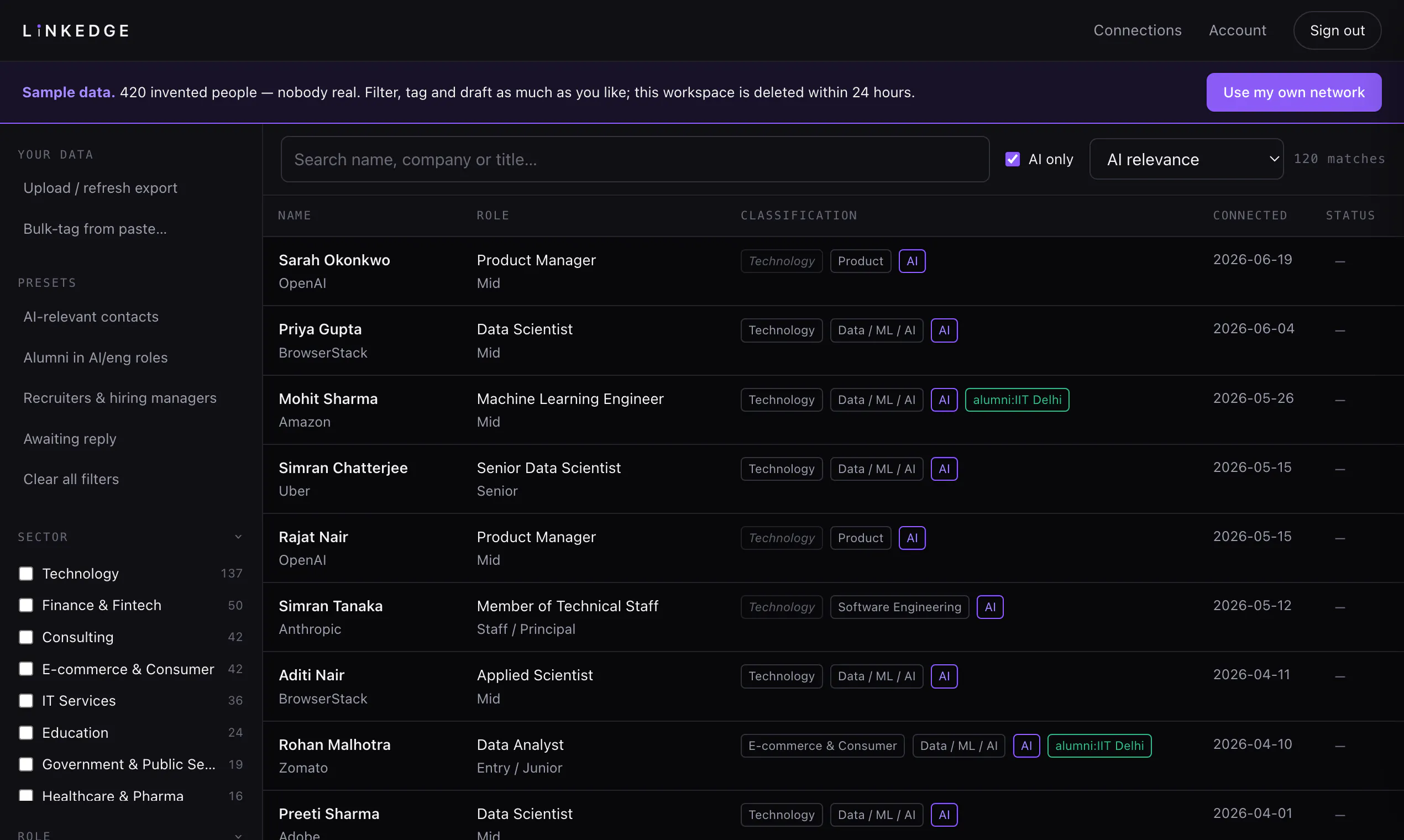Screen dimensions: 1404x840
Task: Click the Status column header
Action: coord(1350,215)
